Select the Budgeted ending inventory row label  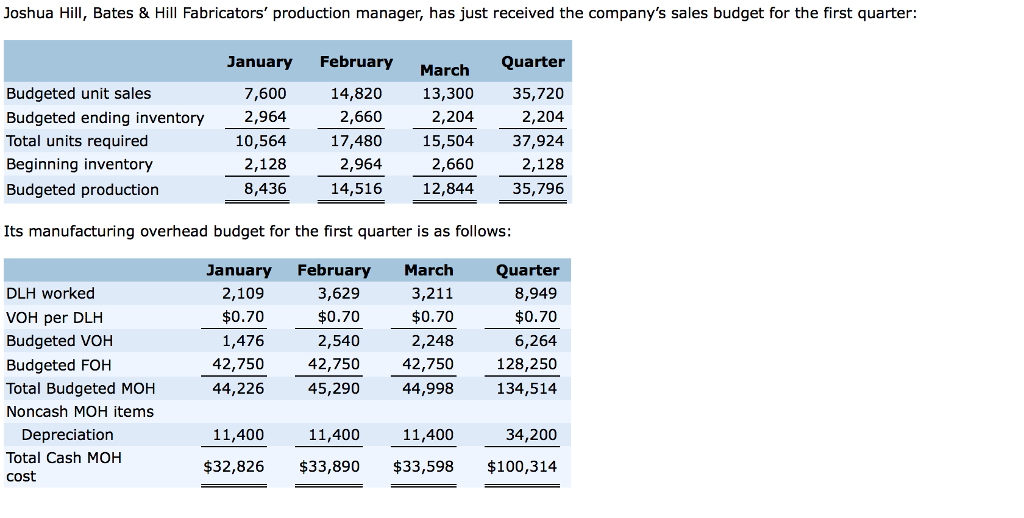point(105,118)
